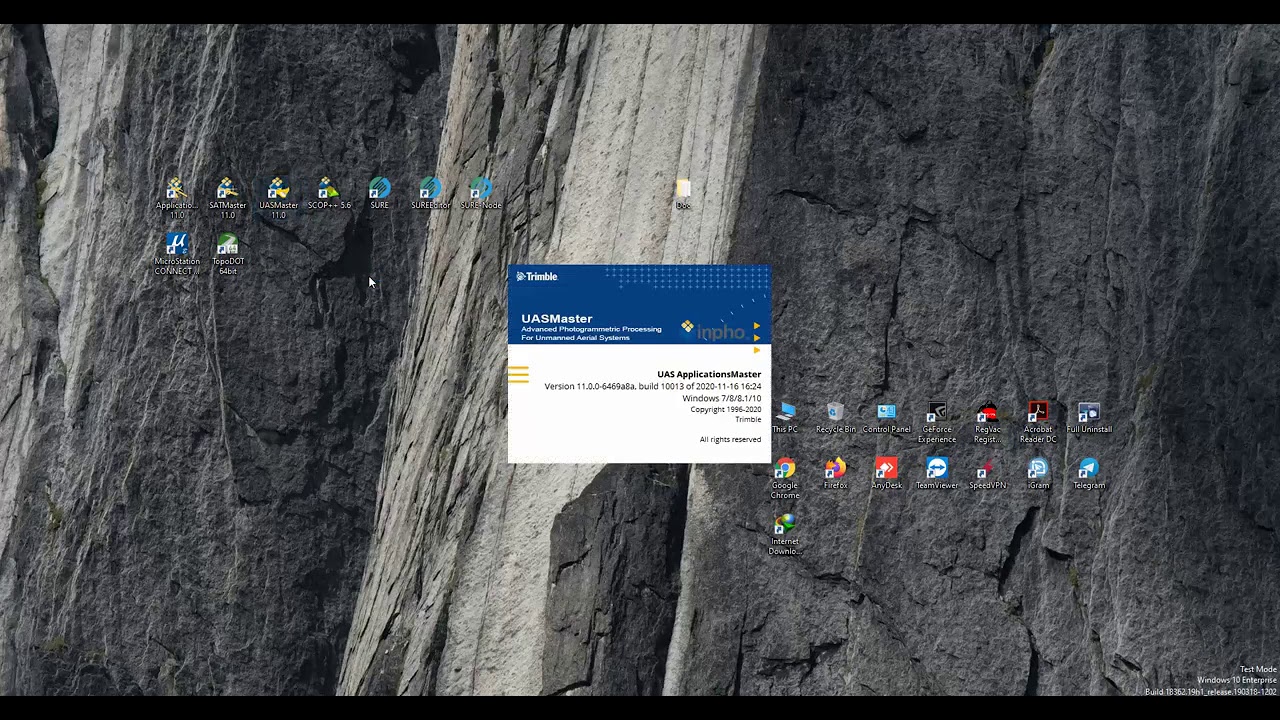Viewport: 1280px width, 720px height.
Task: Click the 'Version 11.0.0-6469a8a' build line
Action: click(x=653, y=386)
